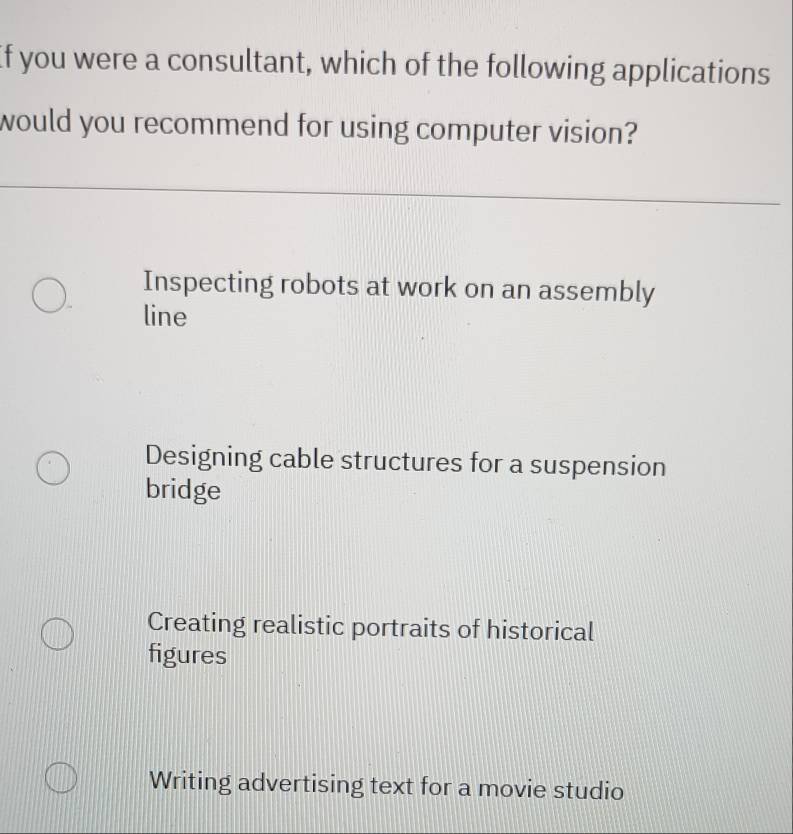This screenshot has height=834, width=793.
Task: Mark the Writing advertising text radio option
Action: pyautogui.click(x=60, y=778)
